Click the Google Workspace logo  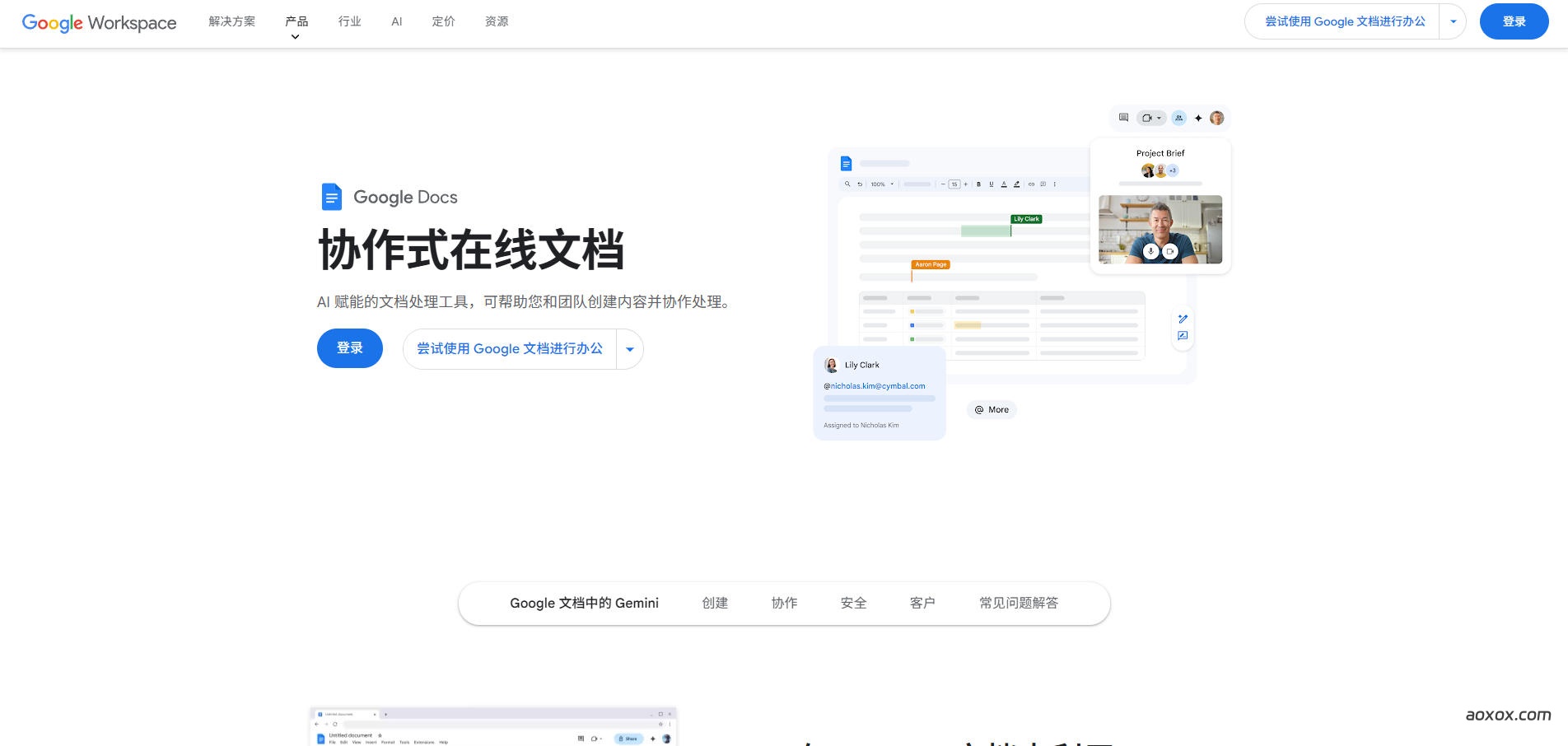99,22
